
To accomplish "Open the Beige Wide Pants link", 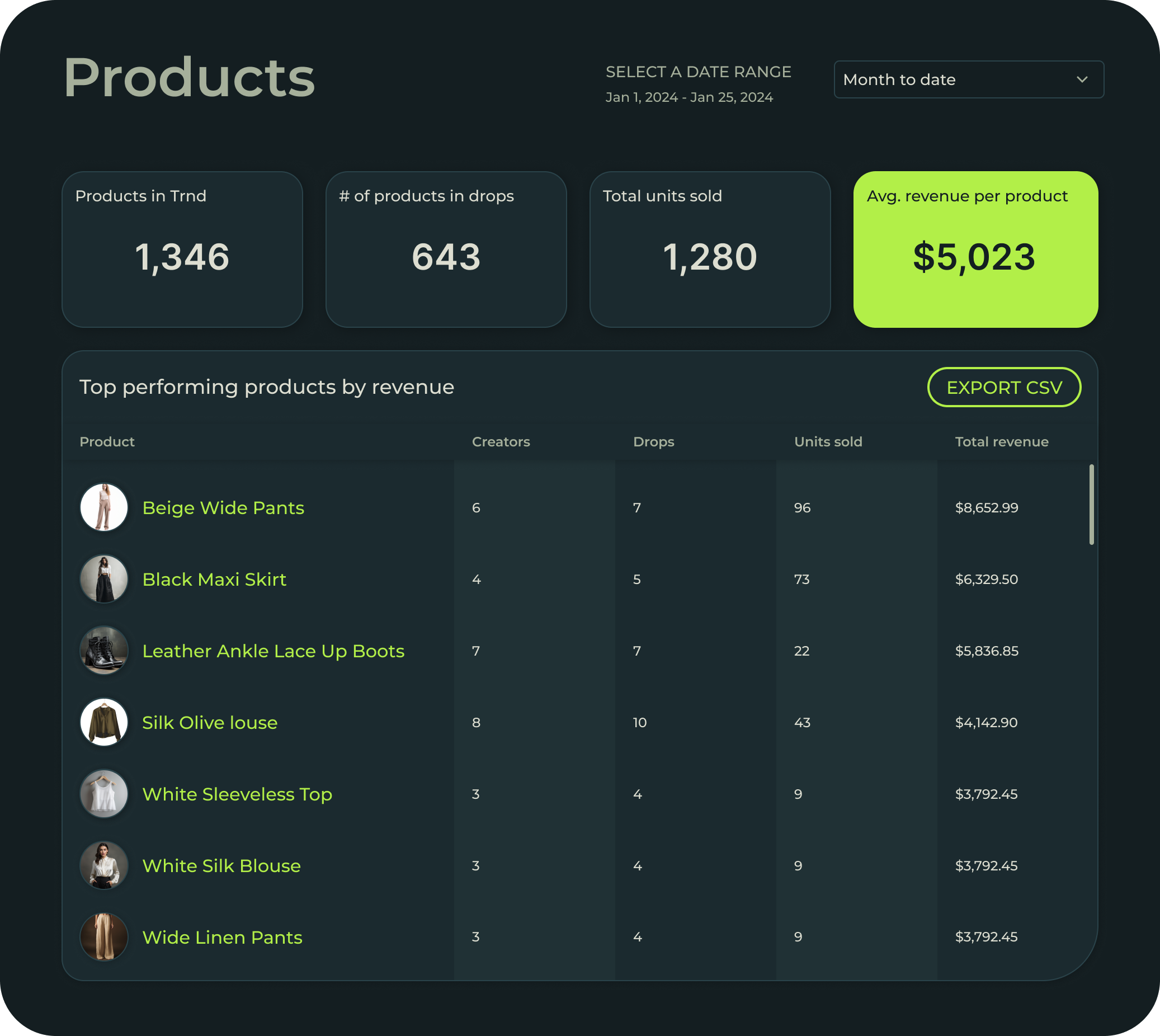I will [x=223, y=507].
